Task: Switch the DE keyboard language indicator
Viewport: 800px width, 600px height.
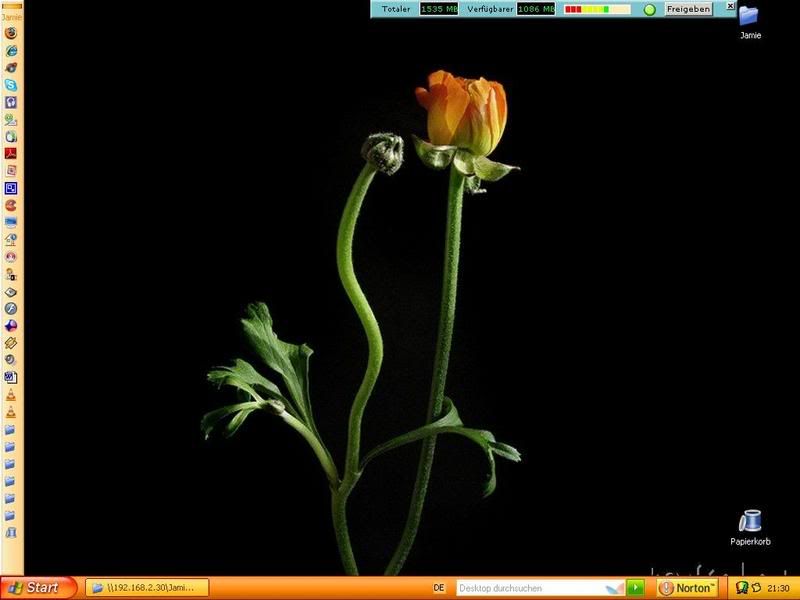Action: (x=439, y=588)
